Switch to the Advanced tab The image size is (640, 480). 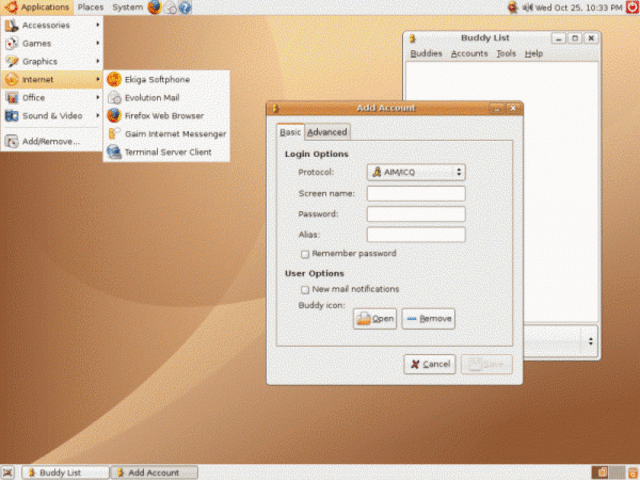click(327, 132)
